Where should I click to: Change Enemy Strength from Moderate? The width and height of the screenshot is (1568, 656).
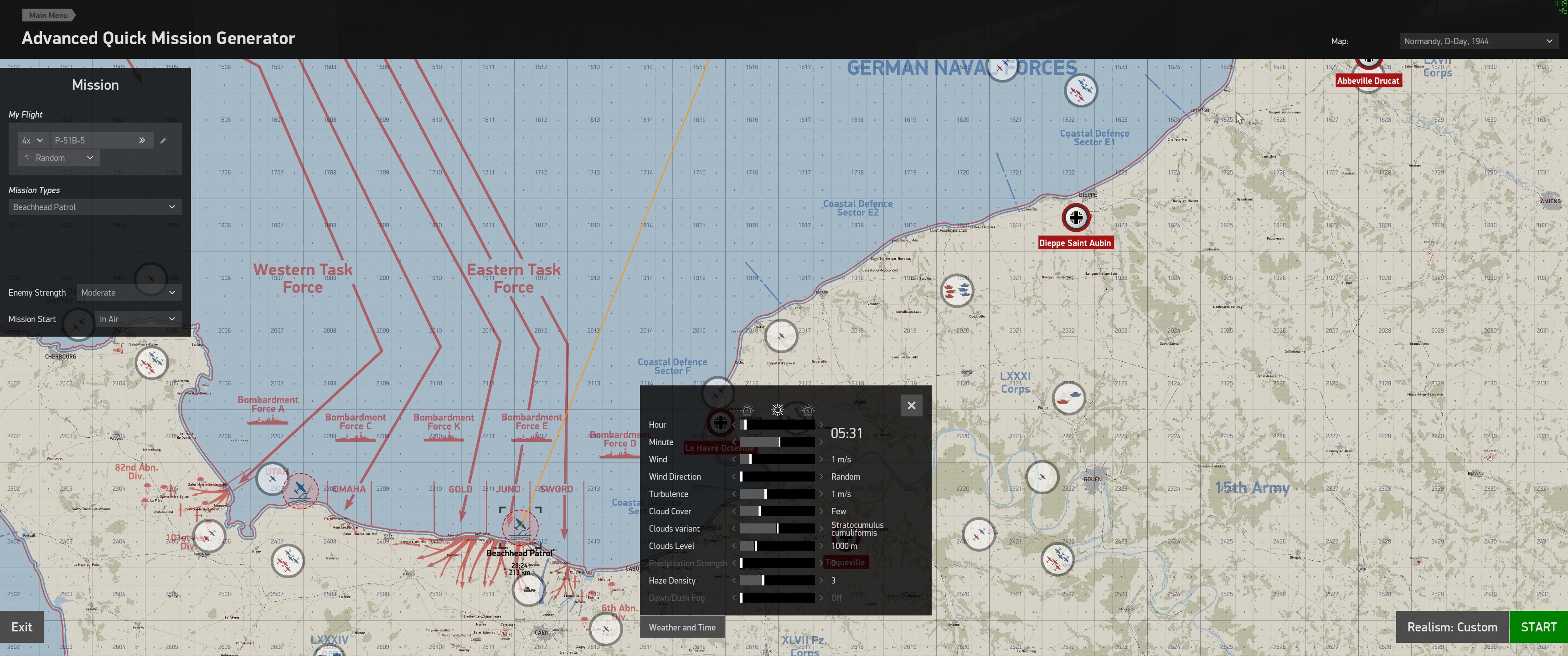(129, 293)
